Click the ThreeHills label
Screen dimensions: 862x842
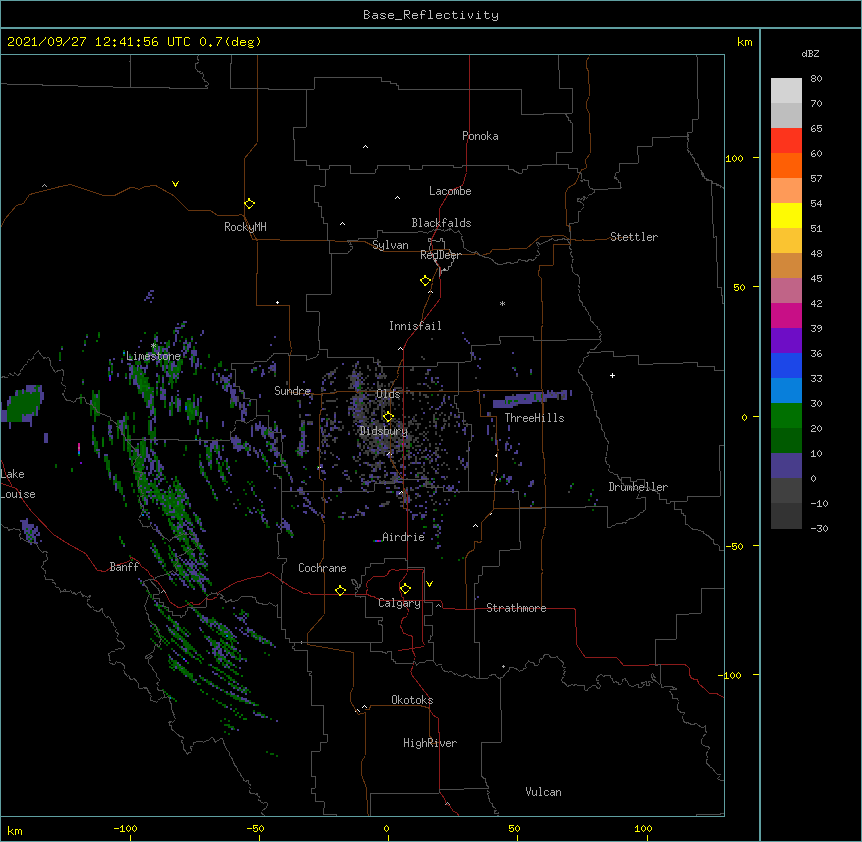(x=534, y=418)
